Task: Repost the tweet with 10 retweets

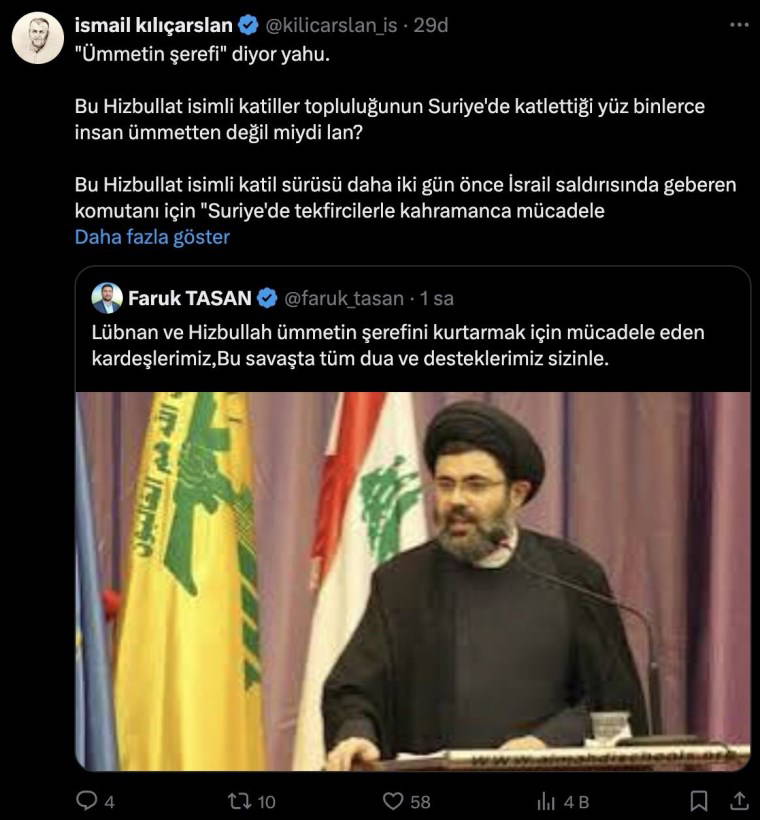Action: click(x=238, y=801)
